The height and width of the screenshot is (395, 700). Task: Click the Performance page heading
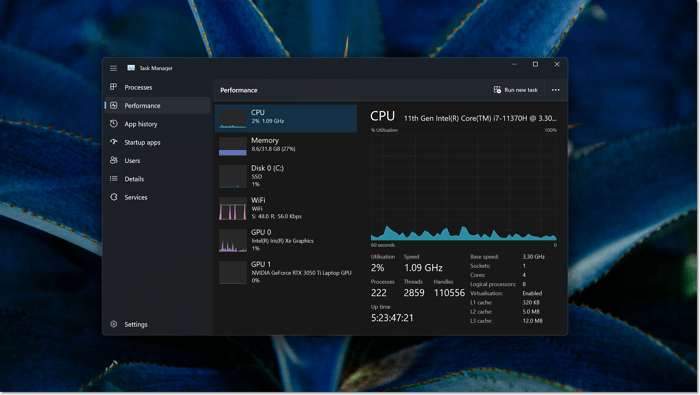[x=238, y=90]
